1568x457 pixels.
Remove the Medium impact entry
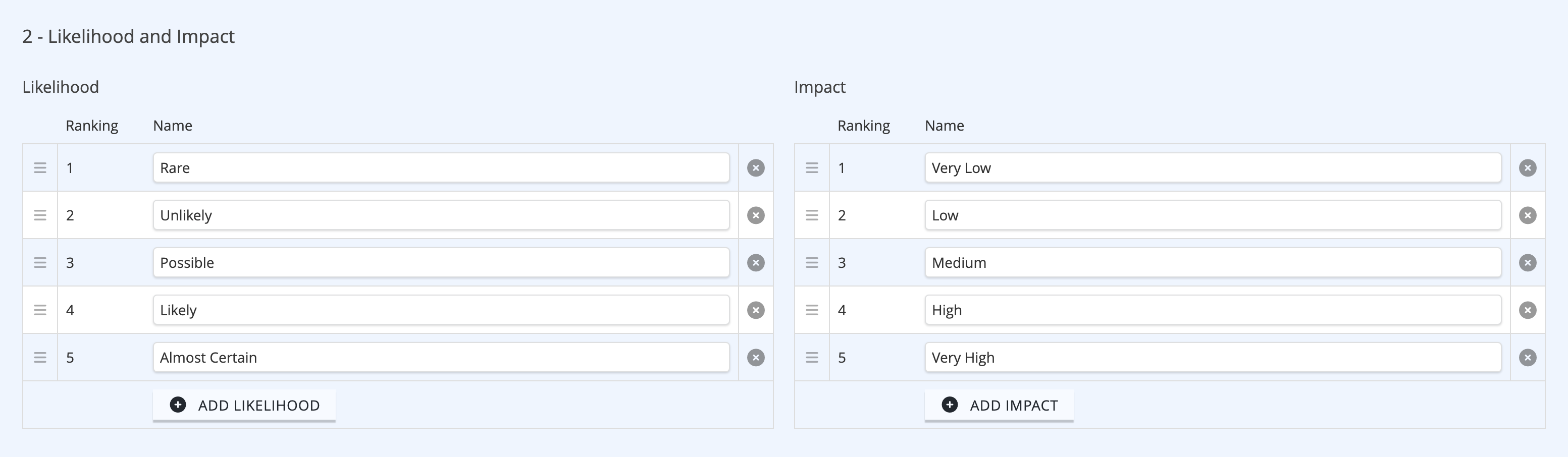point(1527,263)
